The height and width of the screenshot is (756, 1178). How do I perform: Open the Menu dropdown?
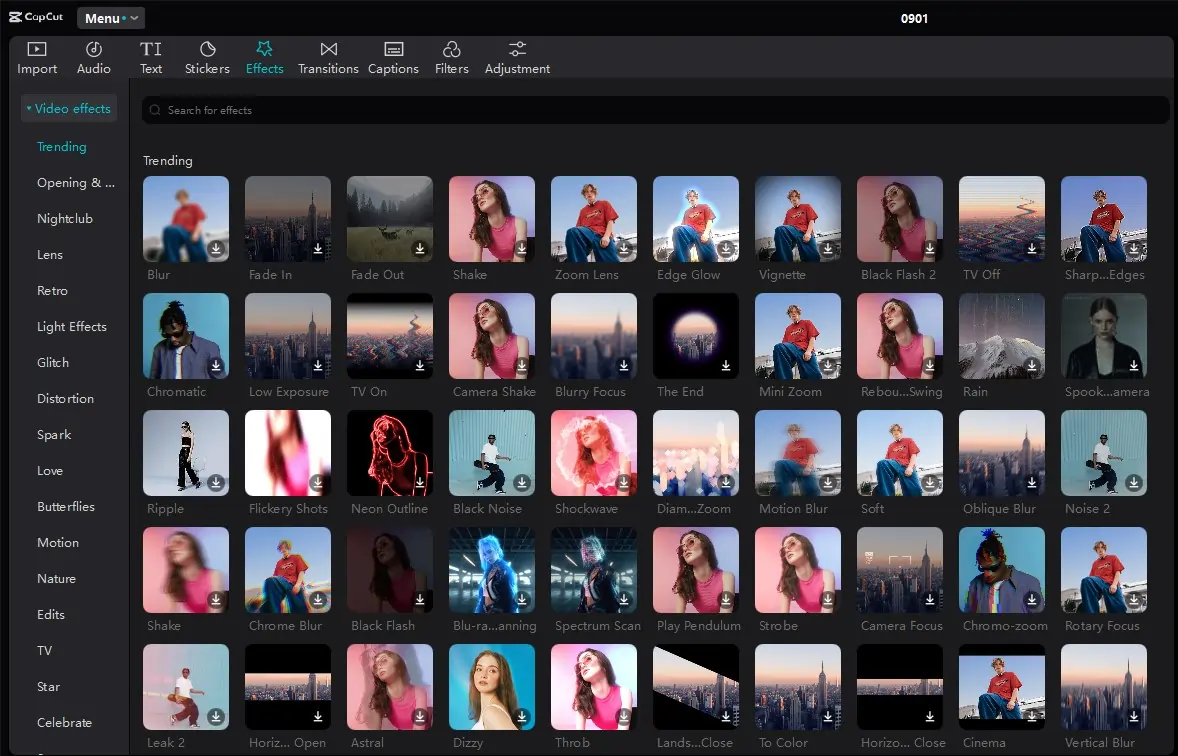tap(110, 18)
